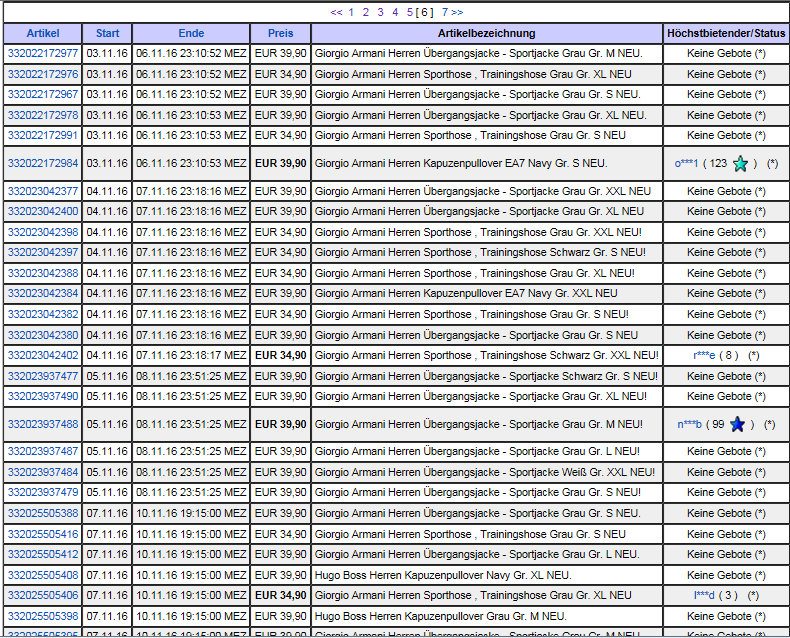
Task: Open article 332025505416
Action: tap(43, 534)
